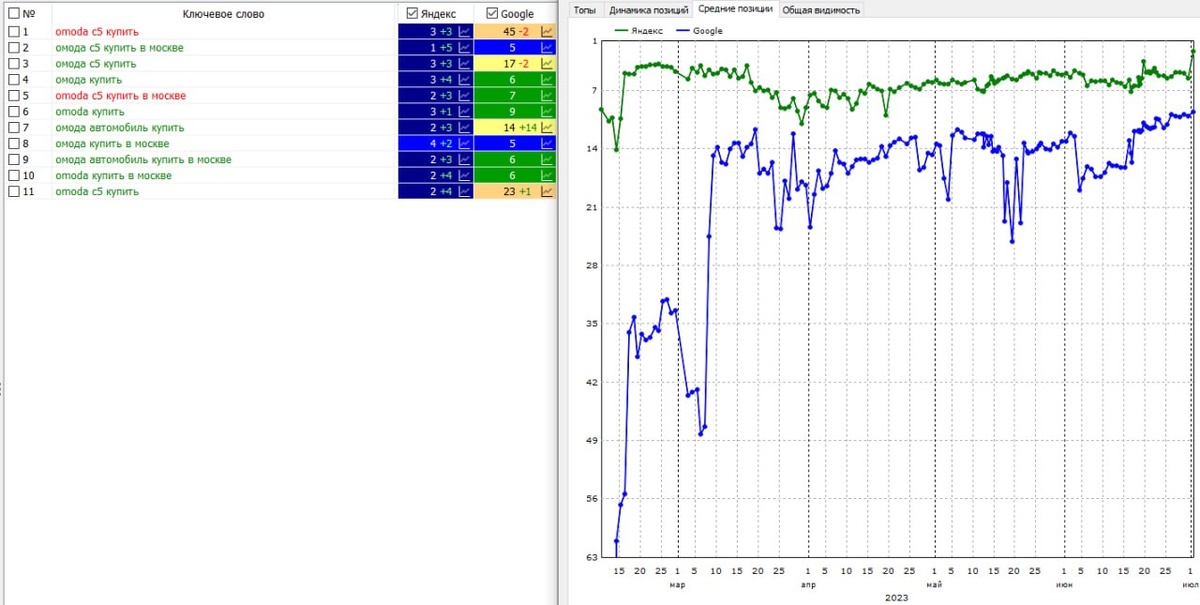
Task: Click Google chart icon beside position 17 -2
Action: pyautogui.click(x=547, y=64)
